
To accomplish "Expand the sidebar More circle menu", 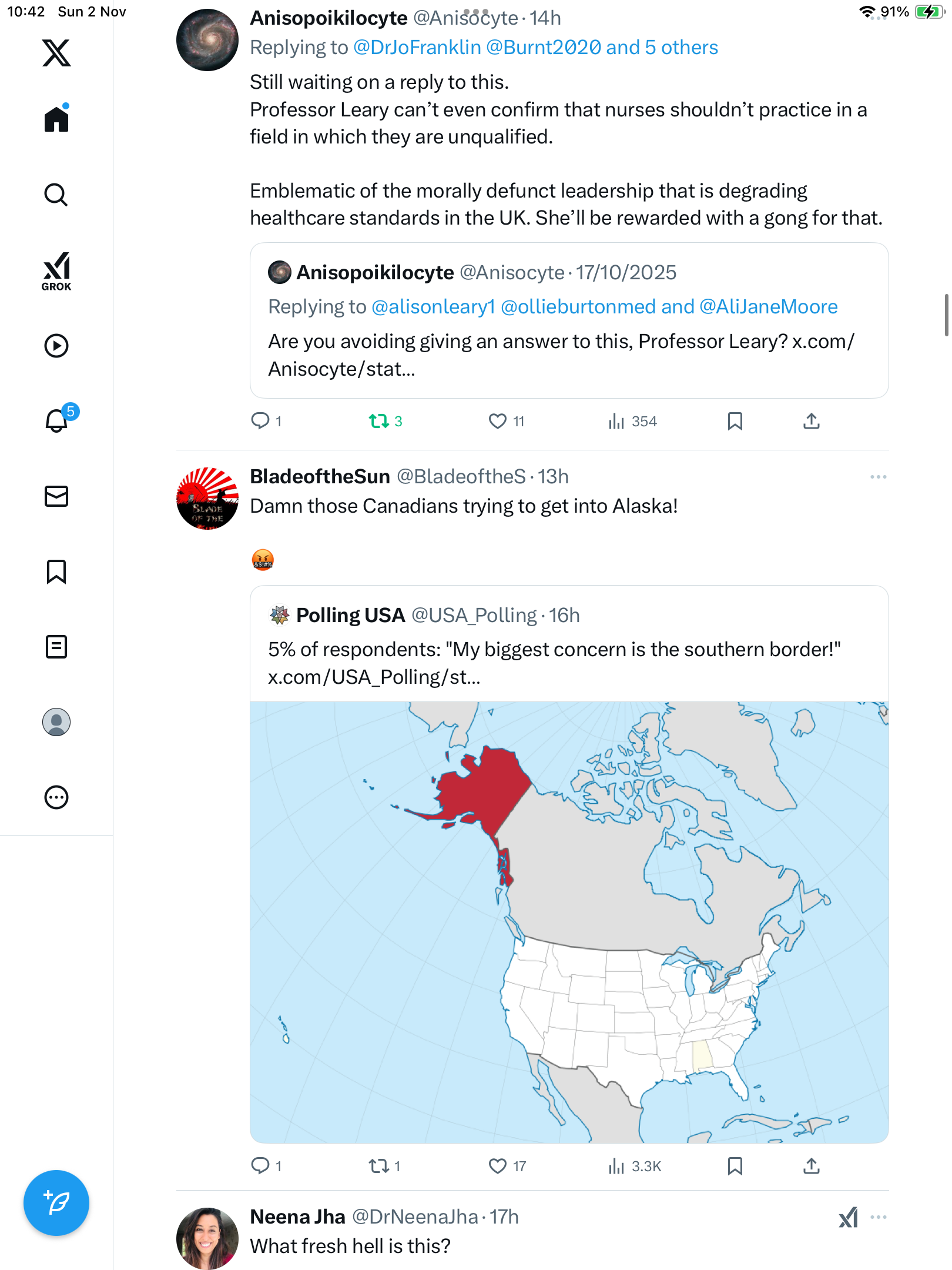I will click(56, 797).
